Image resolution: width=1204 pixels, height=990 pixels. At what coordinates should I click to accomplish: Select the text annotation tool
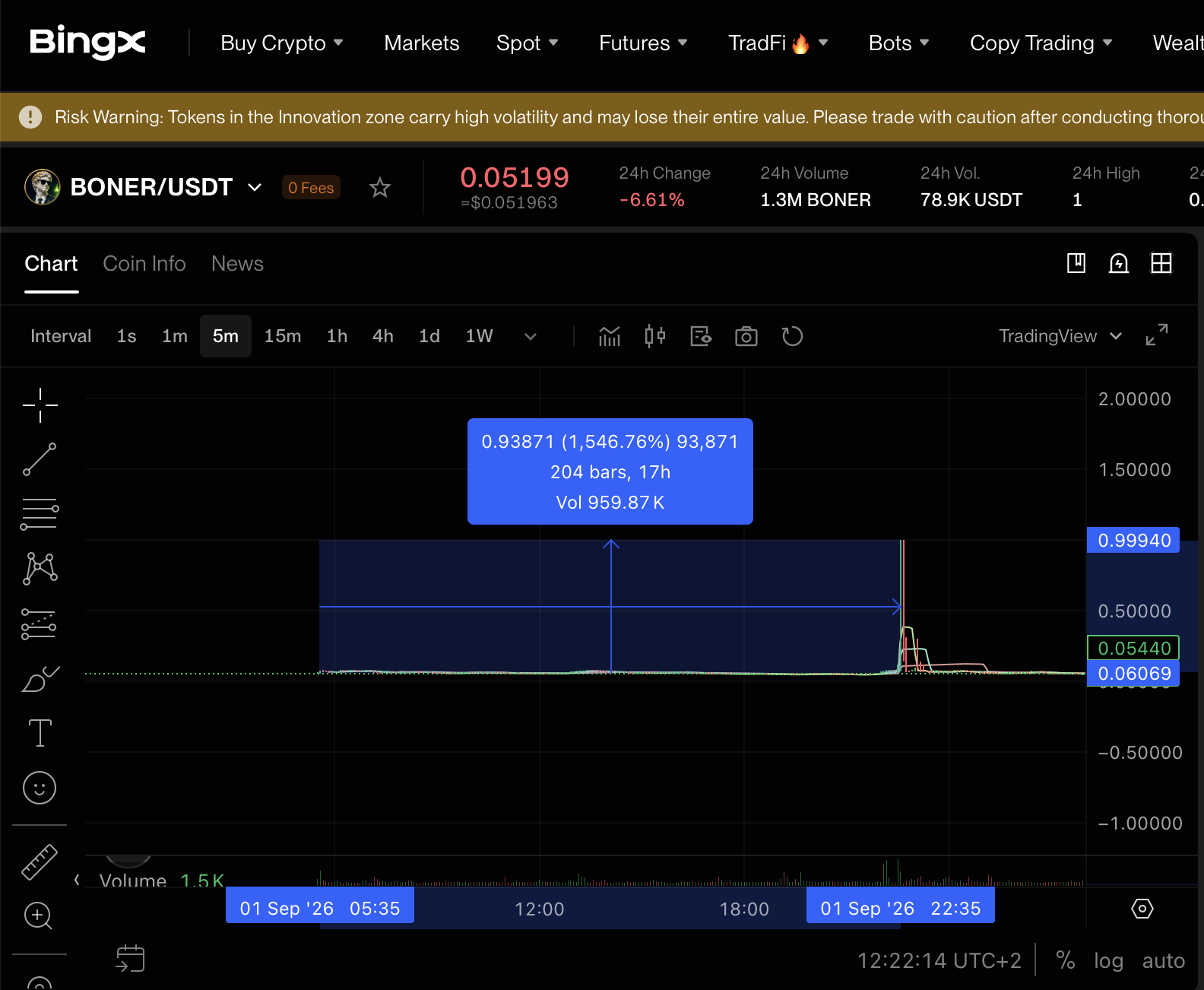point(40,733)
